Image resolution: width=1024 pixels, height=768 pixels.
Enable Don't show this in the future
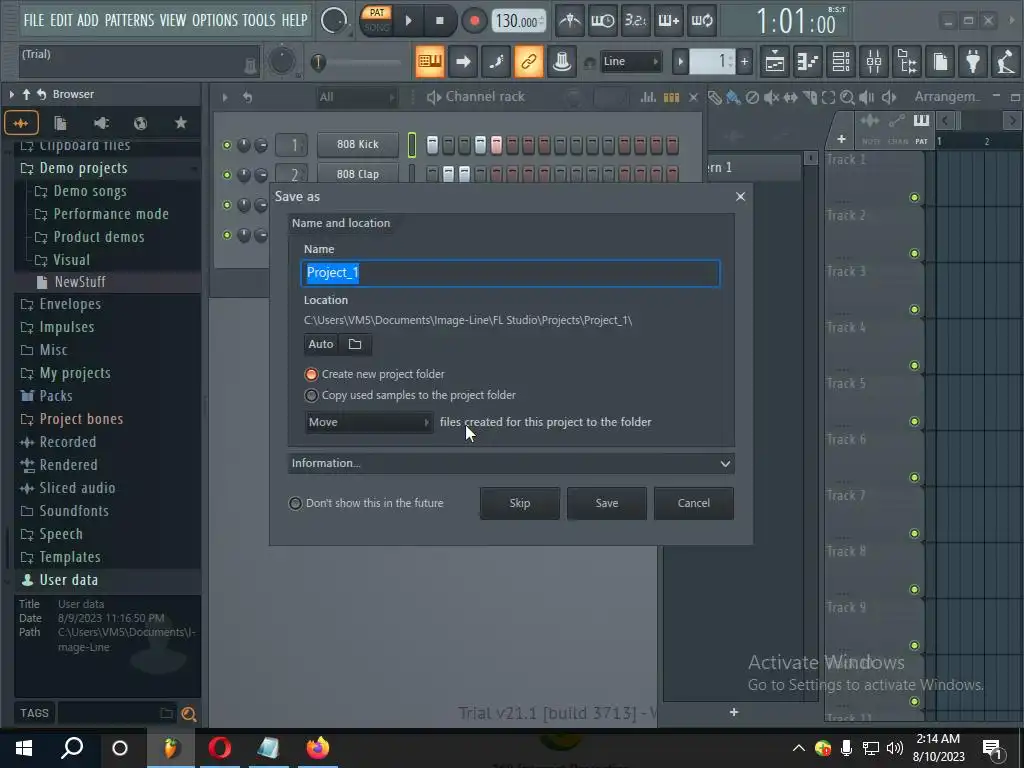click(x=295, y=504)
